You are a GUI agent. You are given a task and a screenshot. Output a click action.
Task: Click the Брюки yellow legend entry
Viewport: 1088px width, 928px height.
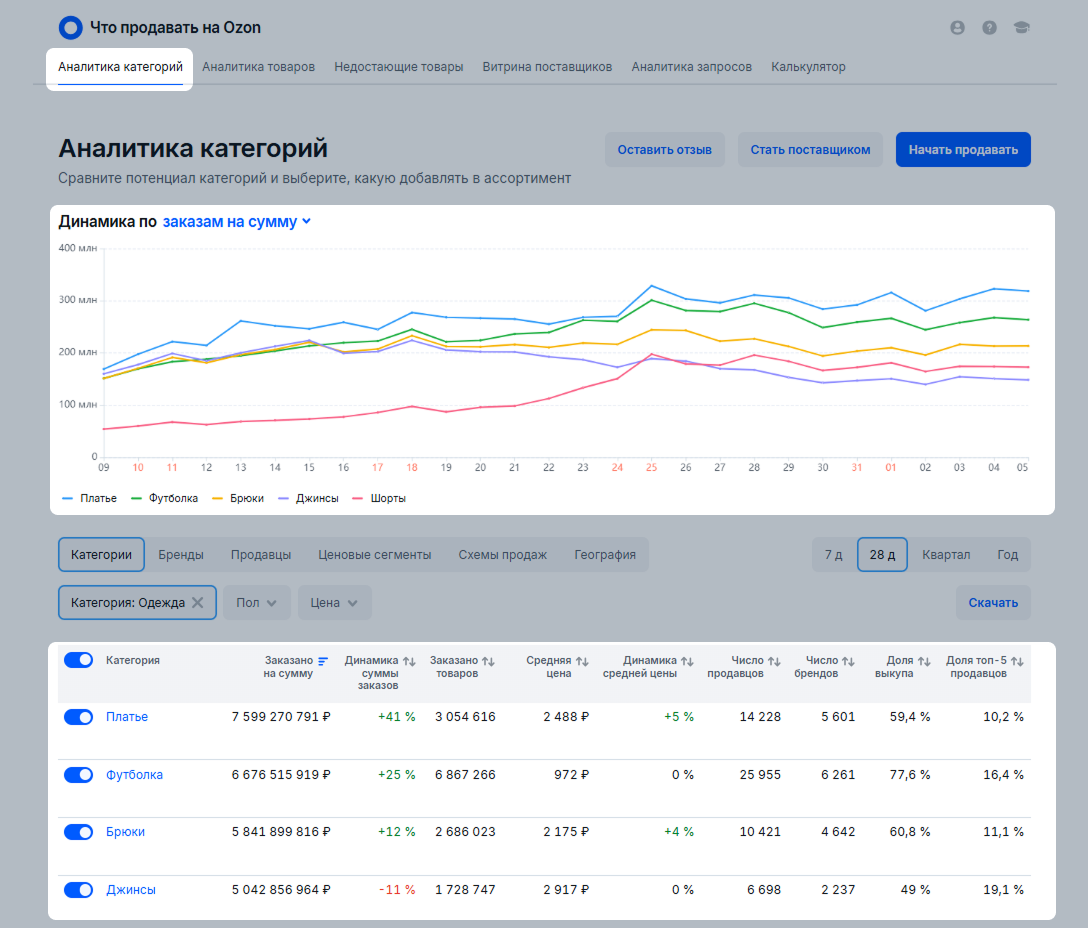tap(238, 498)
